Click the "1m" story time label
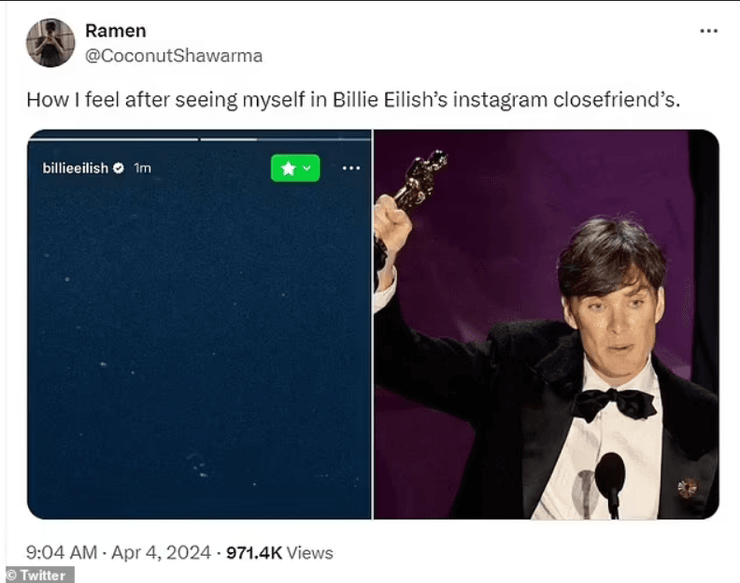This screenshot has height=583, width=740. pos(142,168)
